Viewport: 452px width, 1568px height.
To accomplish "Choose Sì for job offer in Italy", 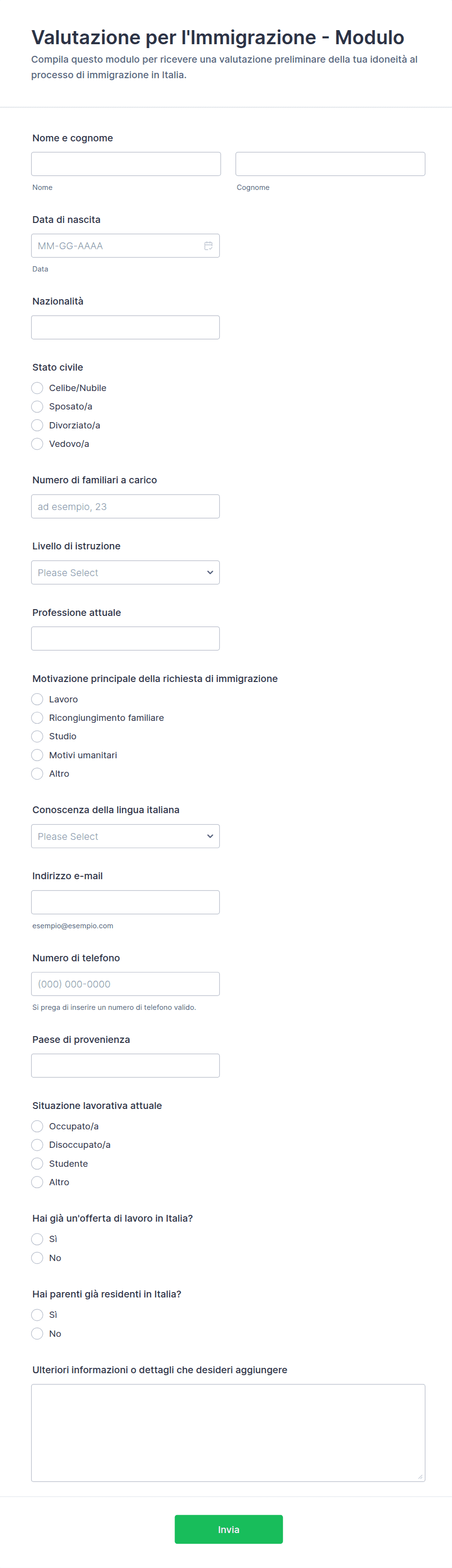I will point(37,1239).
